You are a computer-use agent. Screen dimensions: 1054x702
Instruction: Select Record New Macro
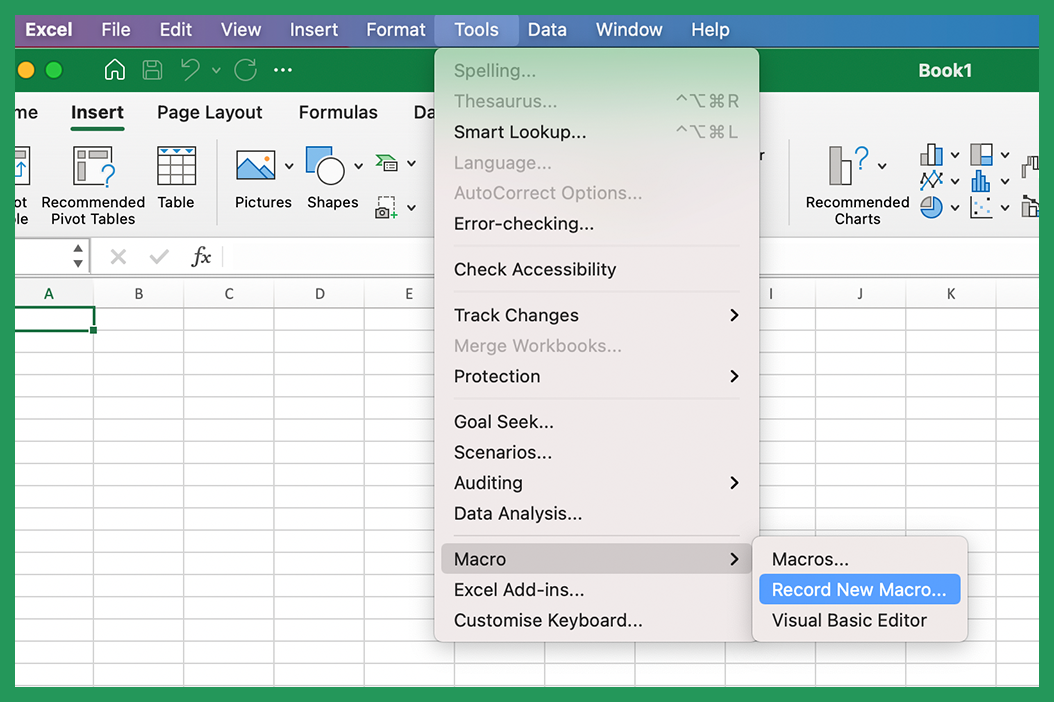coord(859,589)
